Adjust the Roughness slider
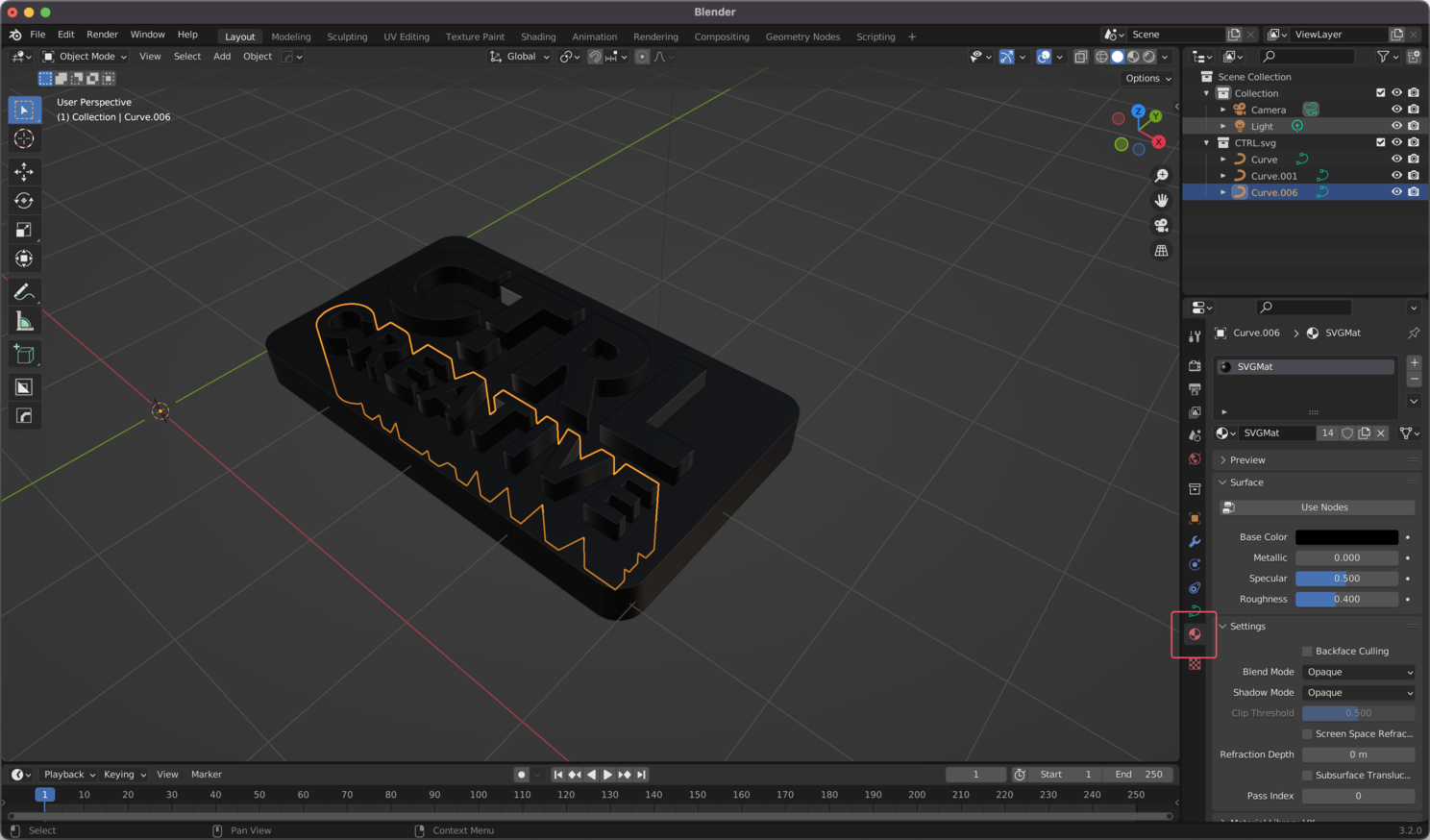The height and width of the screenshot is (840, 1430). pyautogui.click(x=1346, y=599)
